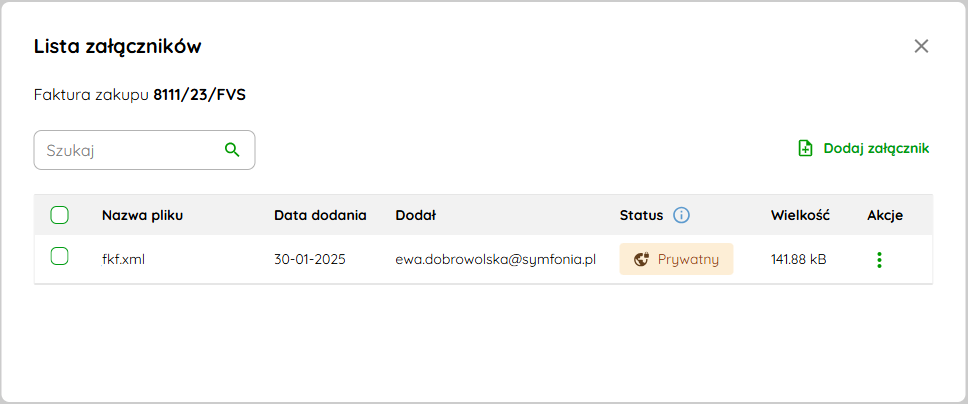Click the Wielkość column header
Screen dimensions: 968x404
tap(800, 216)
